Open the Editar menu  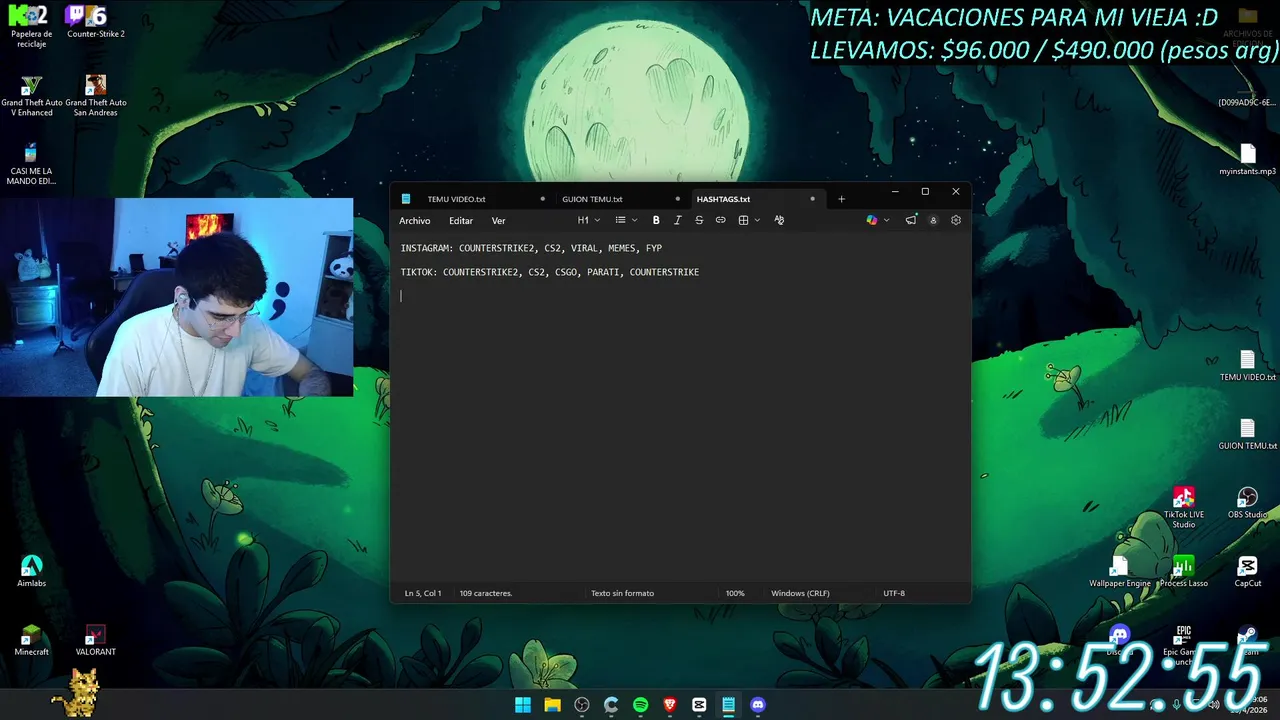461,221
